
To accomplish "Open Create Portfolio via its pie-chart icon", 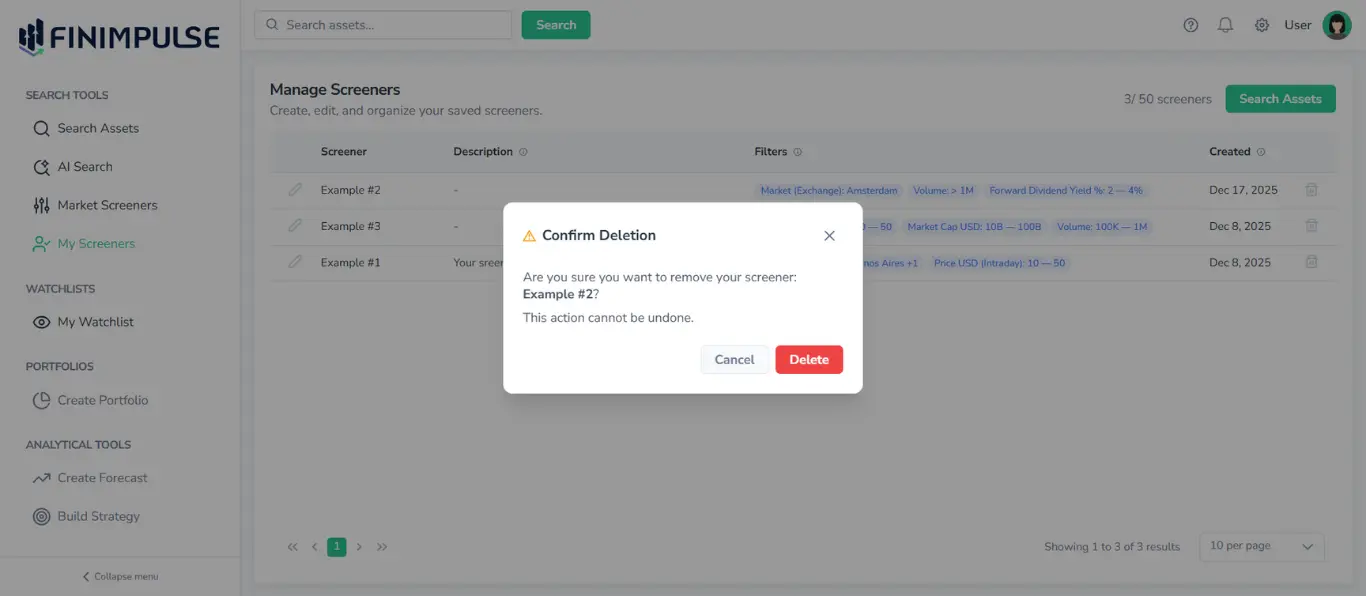I will coord(41,399).
